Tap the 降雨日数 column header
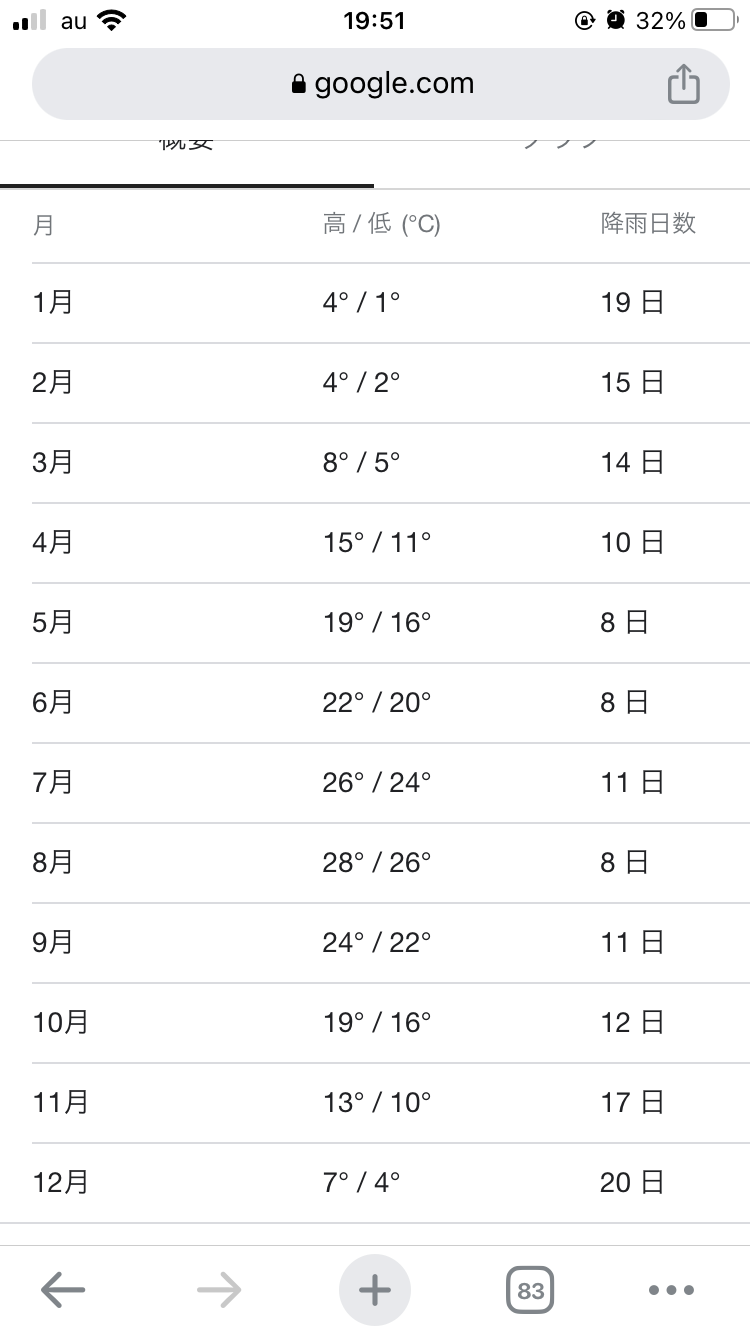 tap(648, 224)
